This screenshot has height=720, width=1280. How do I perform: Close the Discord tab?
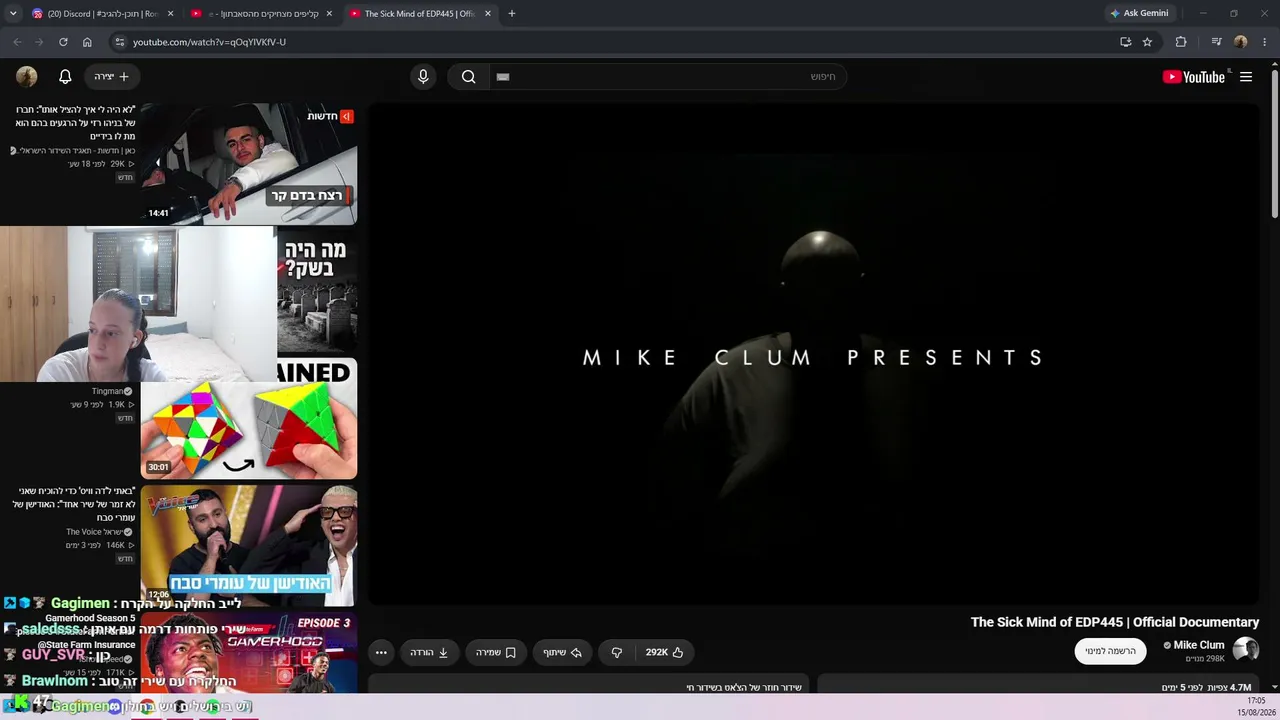point(171,14)
